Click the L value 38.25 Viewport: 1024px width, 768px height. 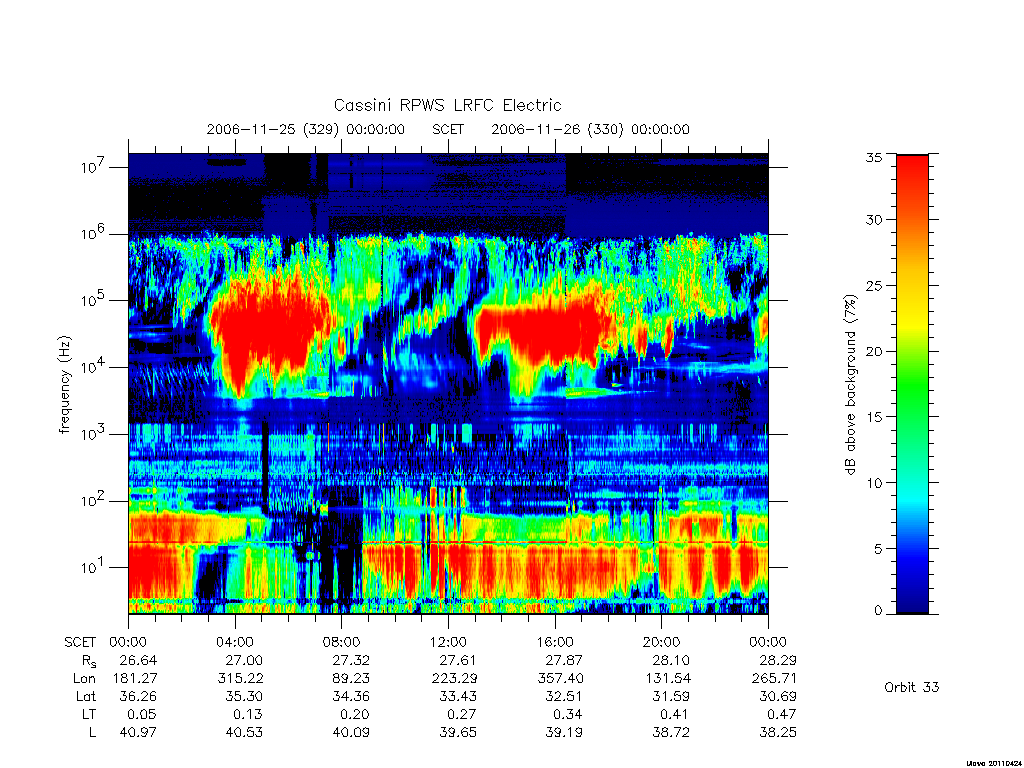pyautogui.click(x=777, y=732)
